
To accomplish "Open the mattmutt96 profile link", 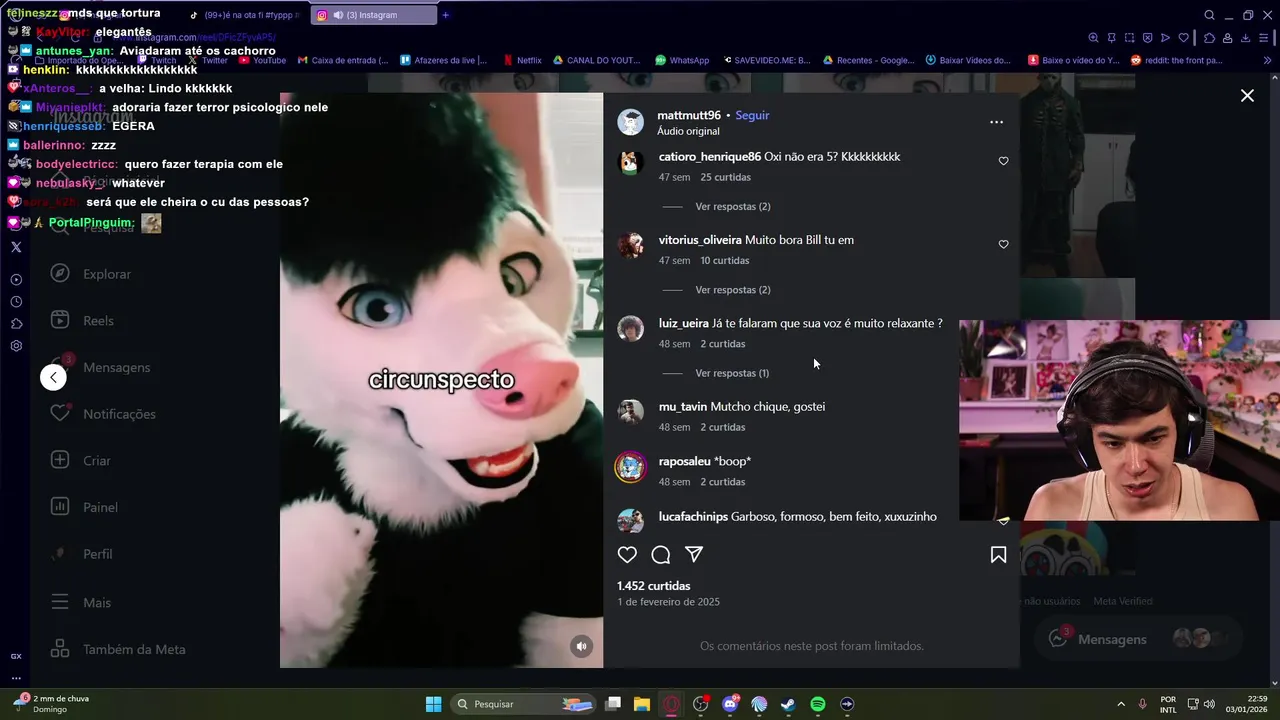I will point(689,115).
